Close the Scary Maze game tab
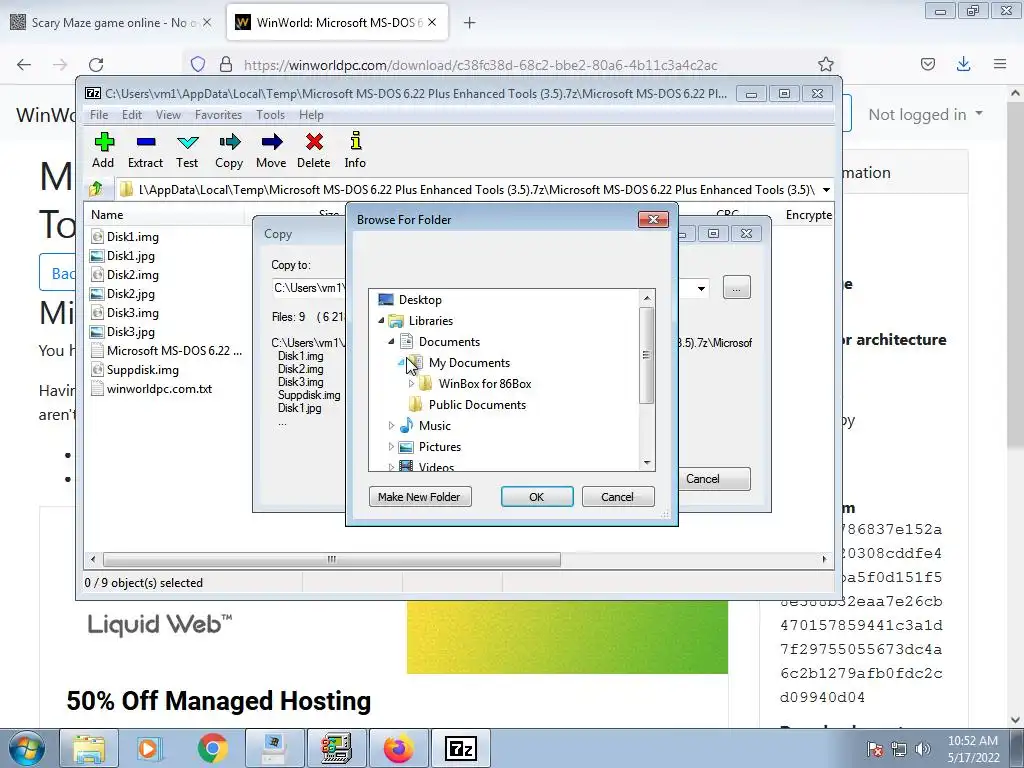 tap(207, 23)
